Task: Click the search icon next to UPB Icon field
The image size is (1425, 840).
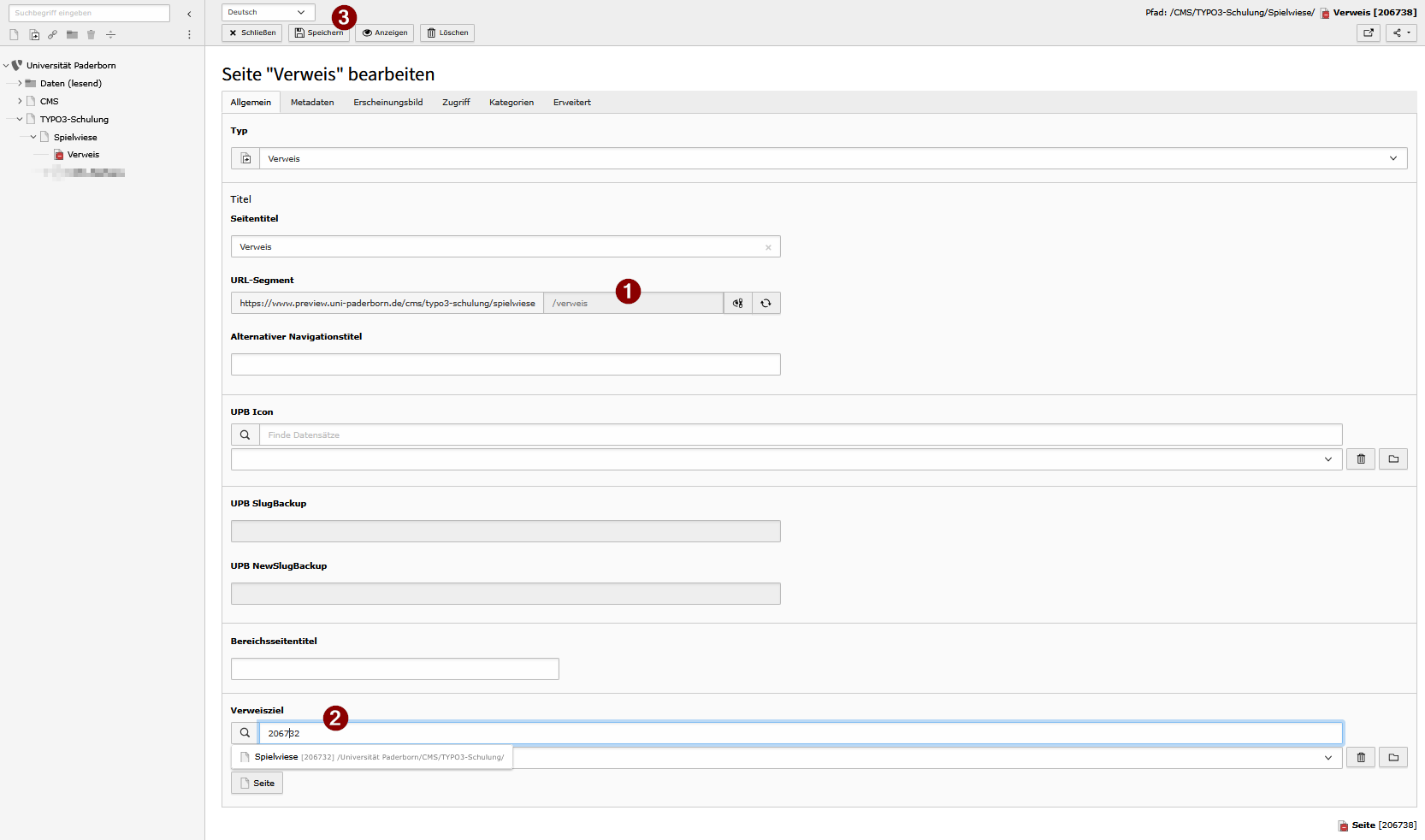Action: (245, 435)
